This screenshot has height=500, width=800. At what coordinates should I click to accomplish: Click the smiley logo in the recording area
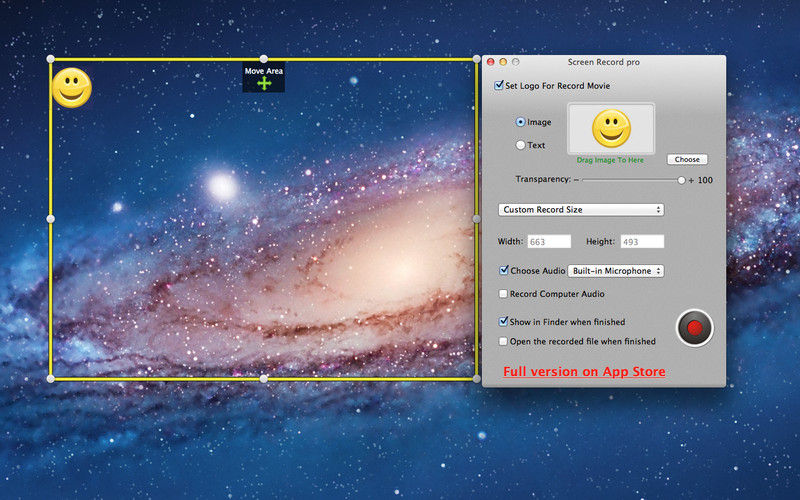pos(72,88)
